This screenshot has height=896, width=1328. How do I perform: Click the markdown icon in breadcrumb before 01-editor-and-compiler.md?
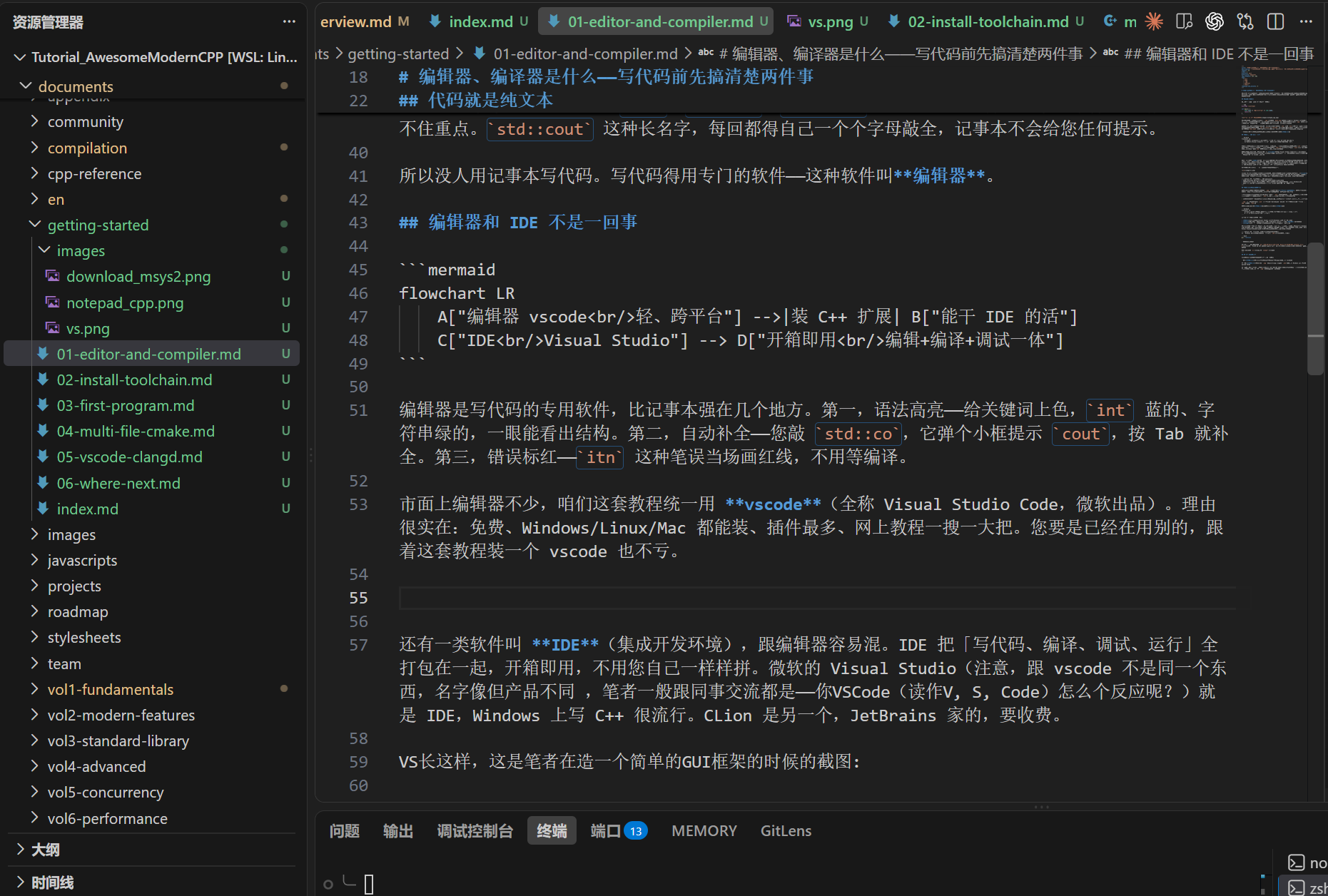click(480, 54)
